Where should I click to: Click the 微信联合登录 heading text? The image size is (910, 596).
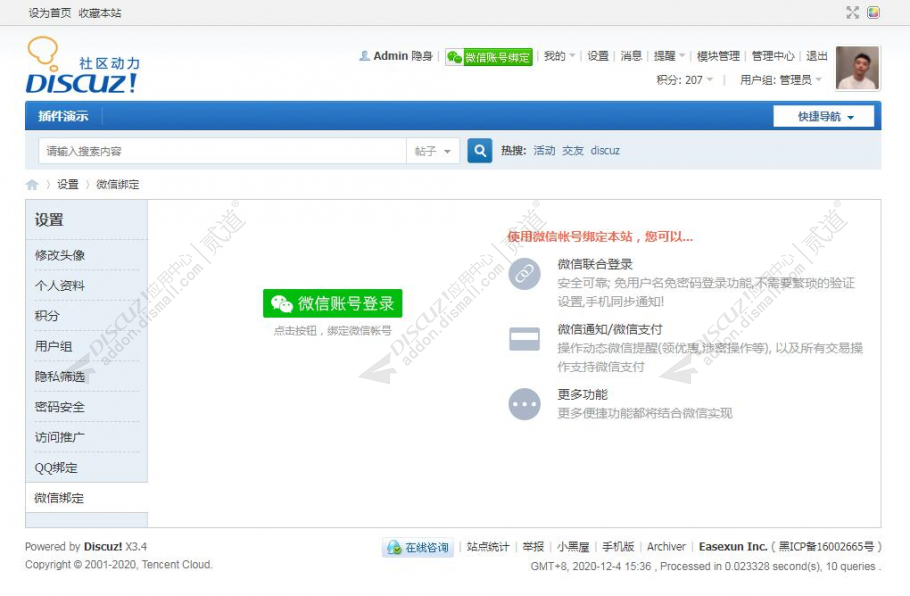pos(595,265)
